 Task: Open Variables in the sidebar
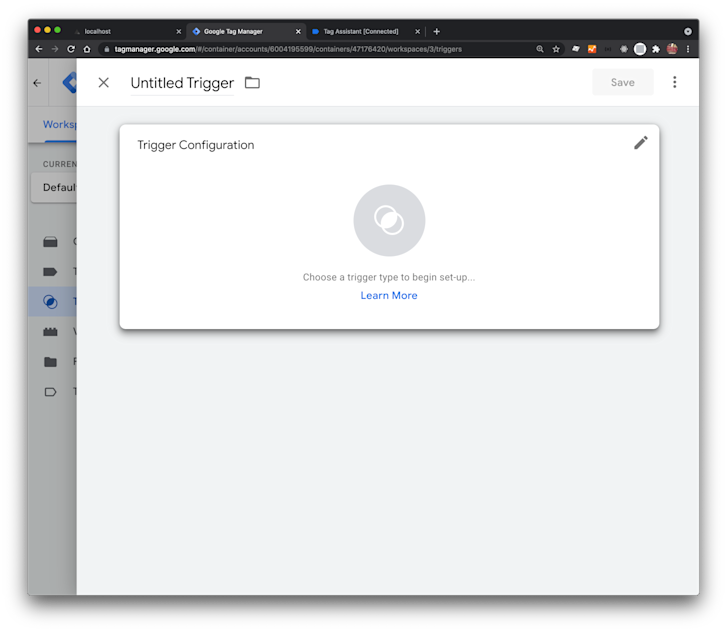[53, 332]
